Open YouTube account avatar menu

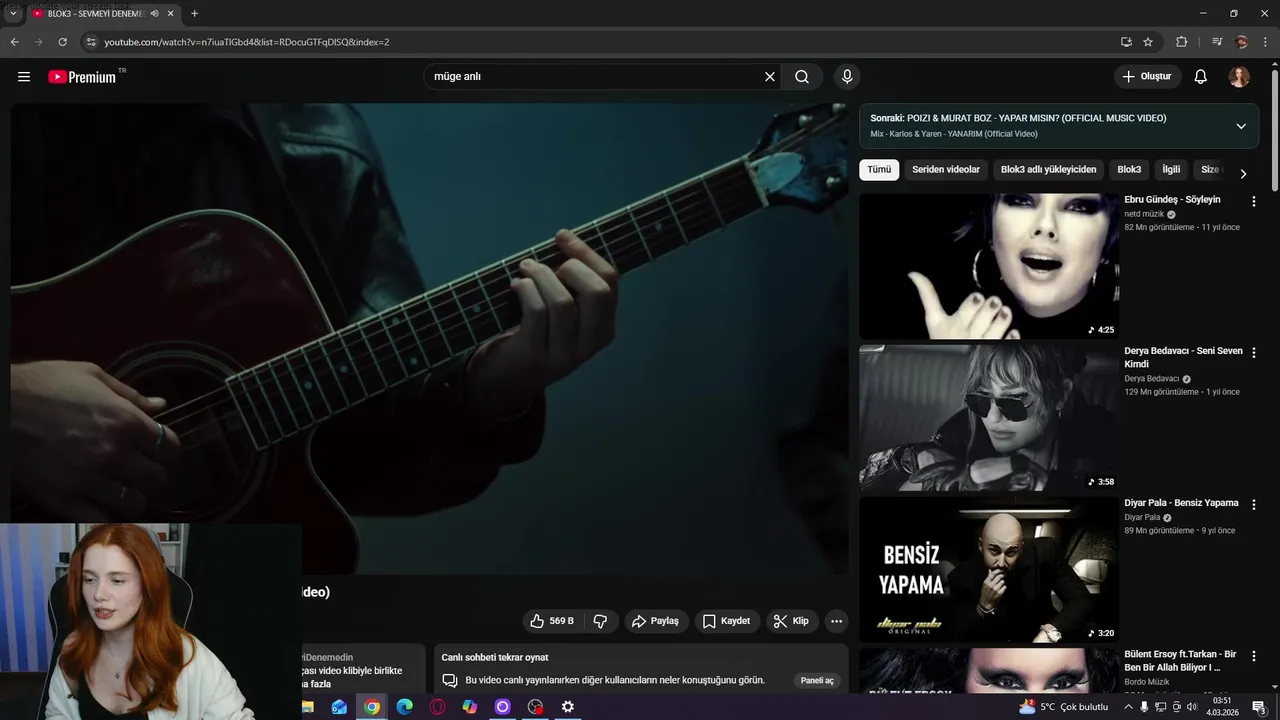1239,77
